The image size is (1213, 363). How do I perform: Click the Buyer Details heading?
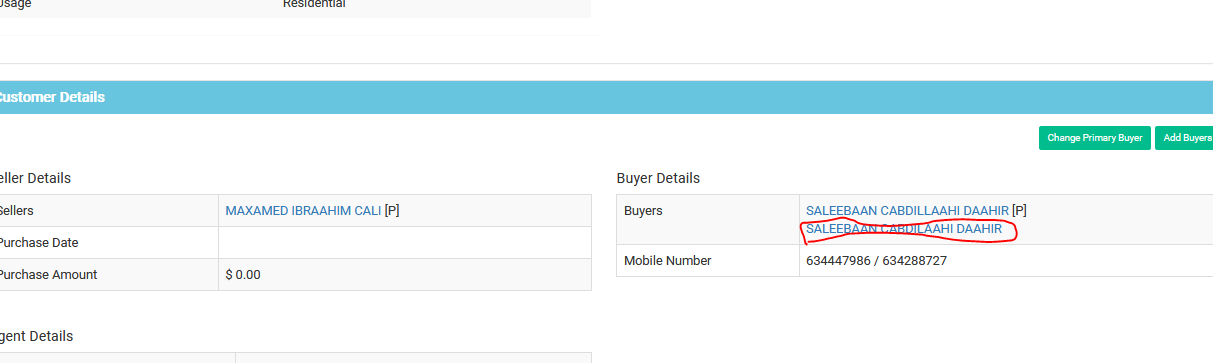[x=658, y=178]
